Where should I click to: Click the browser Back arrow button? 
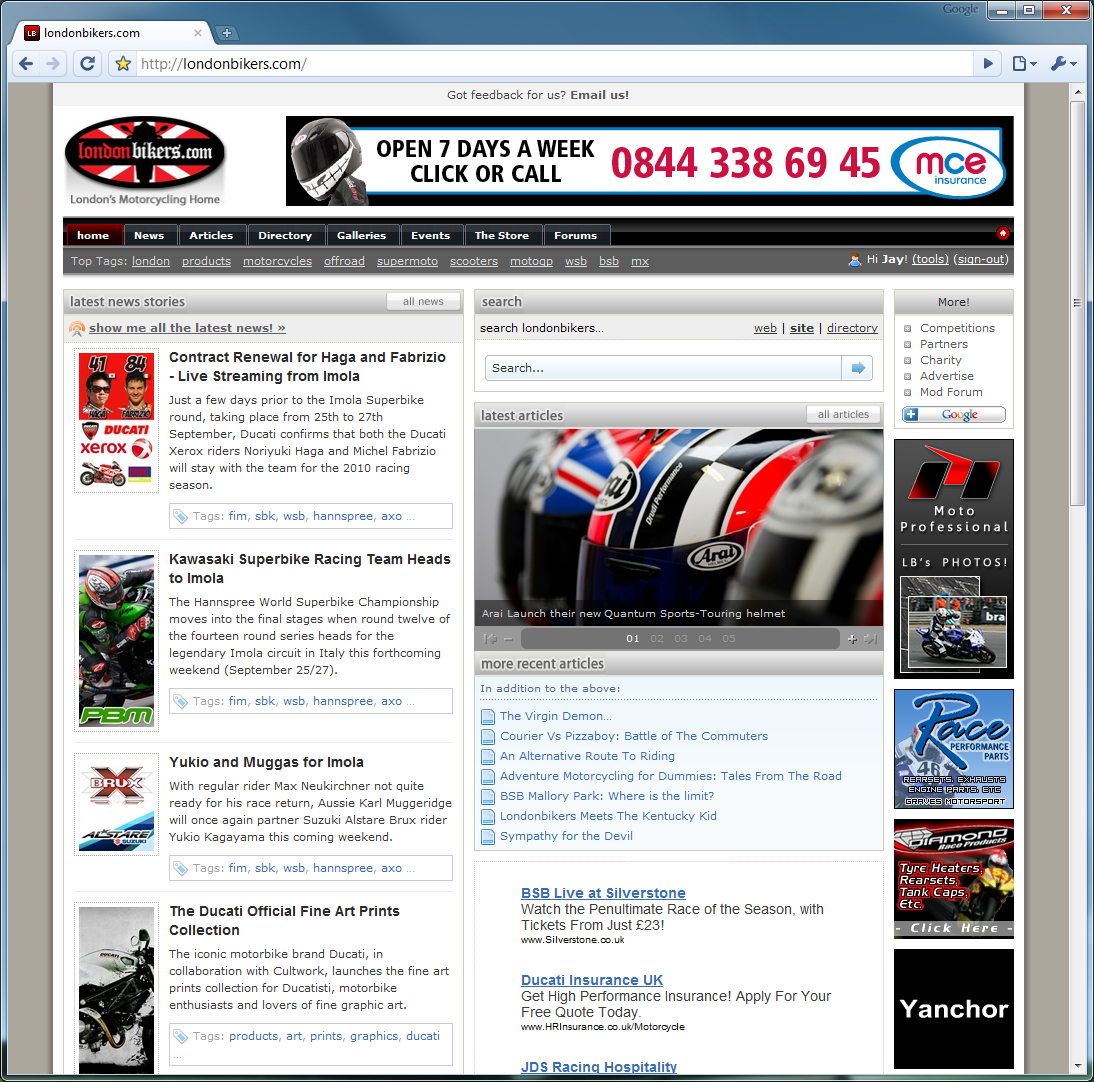[x=27, y=64]
